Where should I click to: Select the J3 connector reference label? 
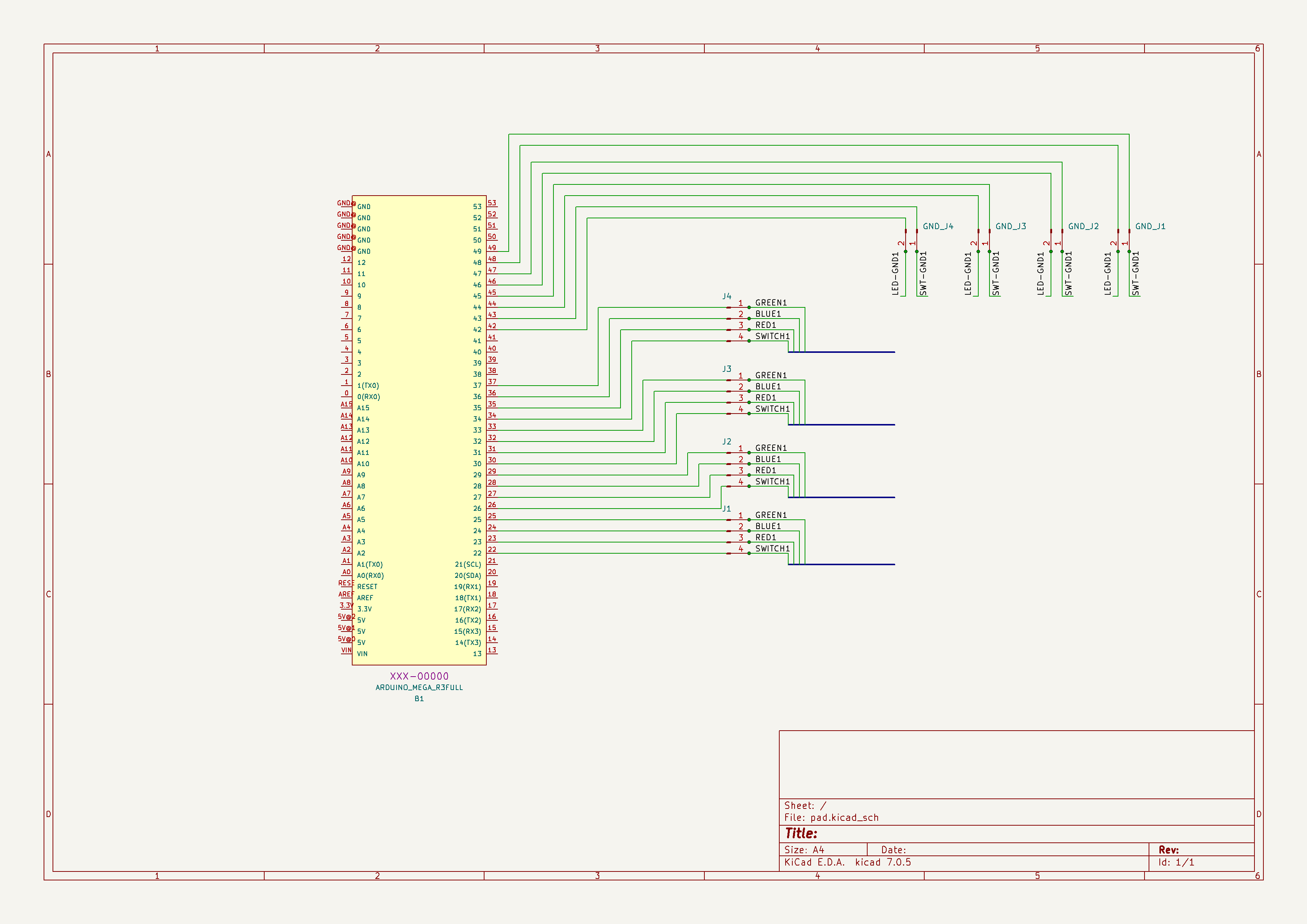point(726,369)
